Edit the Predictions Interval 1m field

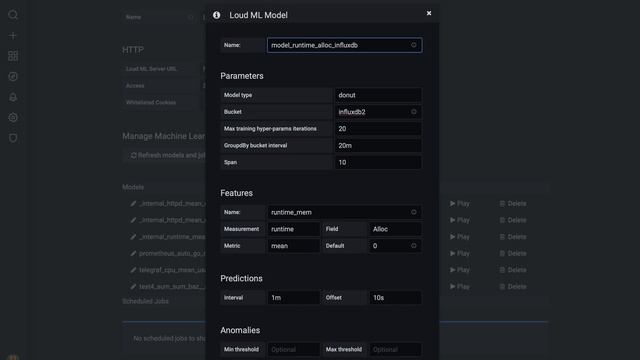click(x=293, y=298)
